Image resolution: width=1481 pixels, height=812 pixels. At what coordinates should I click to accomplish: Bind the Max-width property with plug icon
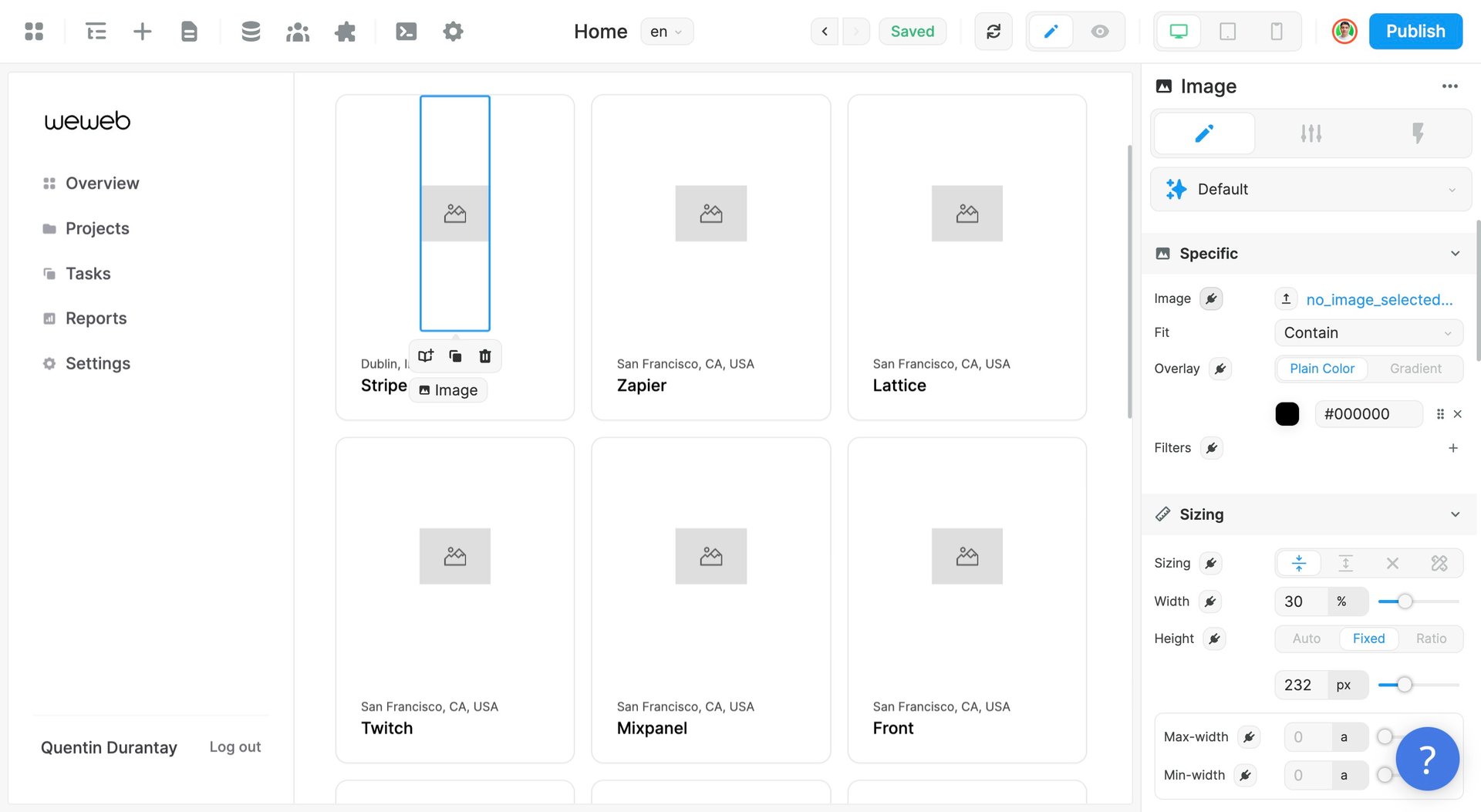[1249, 737]
